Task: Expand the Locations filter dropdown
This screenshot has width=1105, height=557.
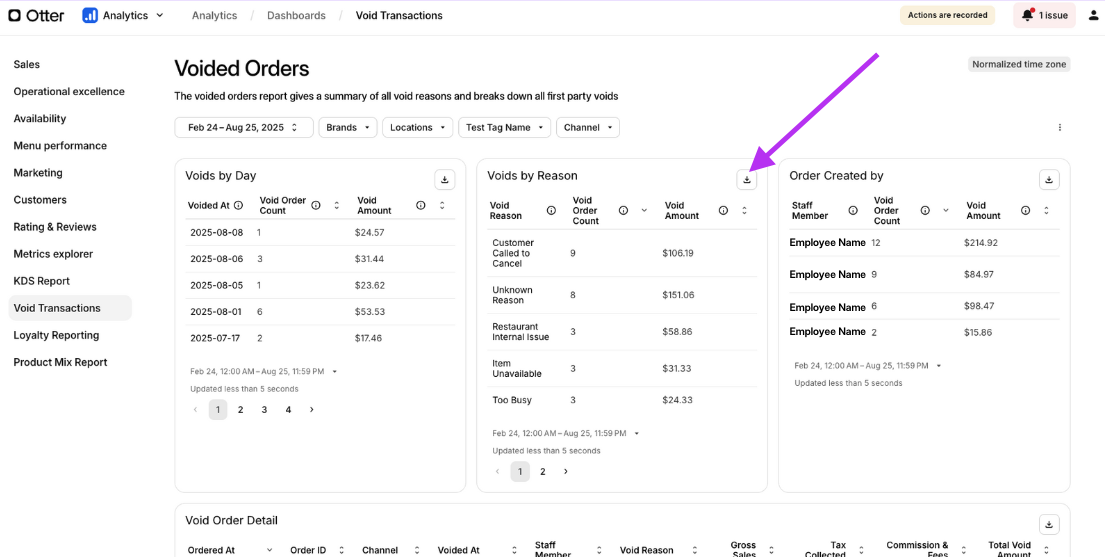Action: click(x=417, y=128)
